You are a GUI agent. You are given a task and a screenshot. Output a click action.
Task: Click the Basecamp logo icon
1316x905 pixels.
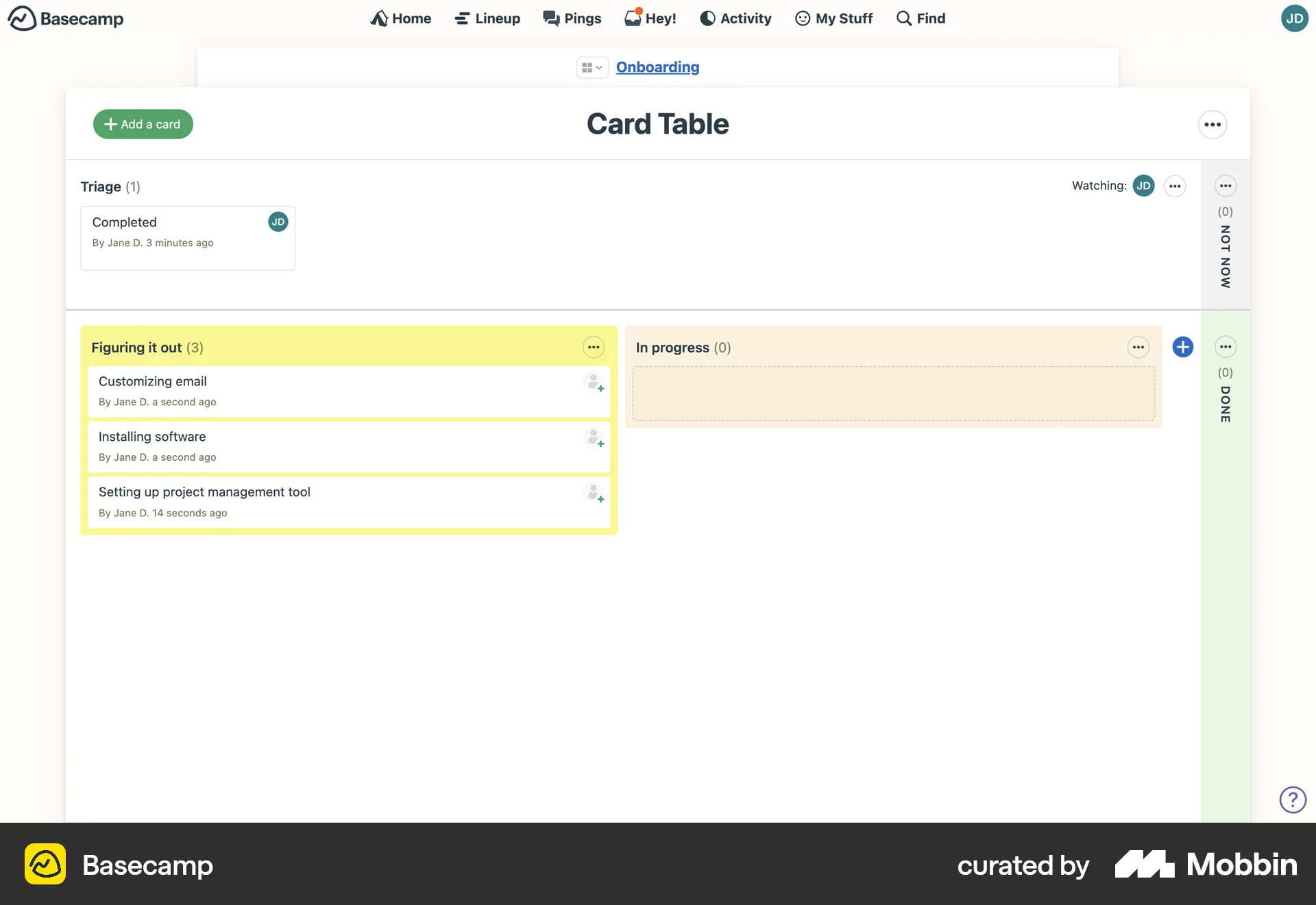pyautogui.click(x=23, y=18)
